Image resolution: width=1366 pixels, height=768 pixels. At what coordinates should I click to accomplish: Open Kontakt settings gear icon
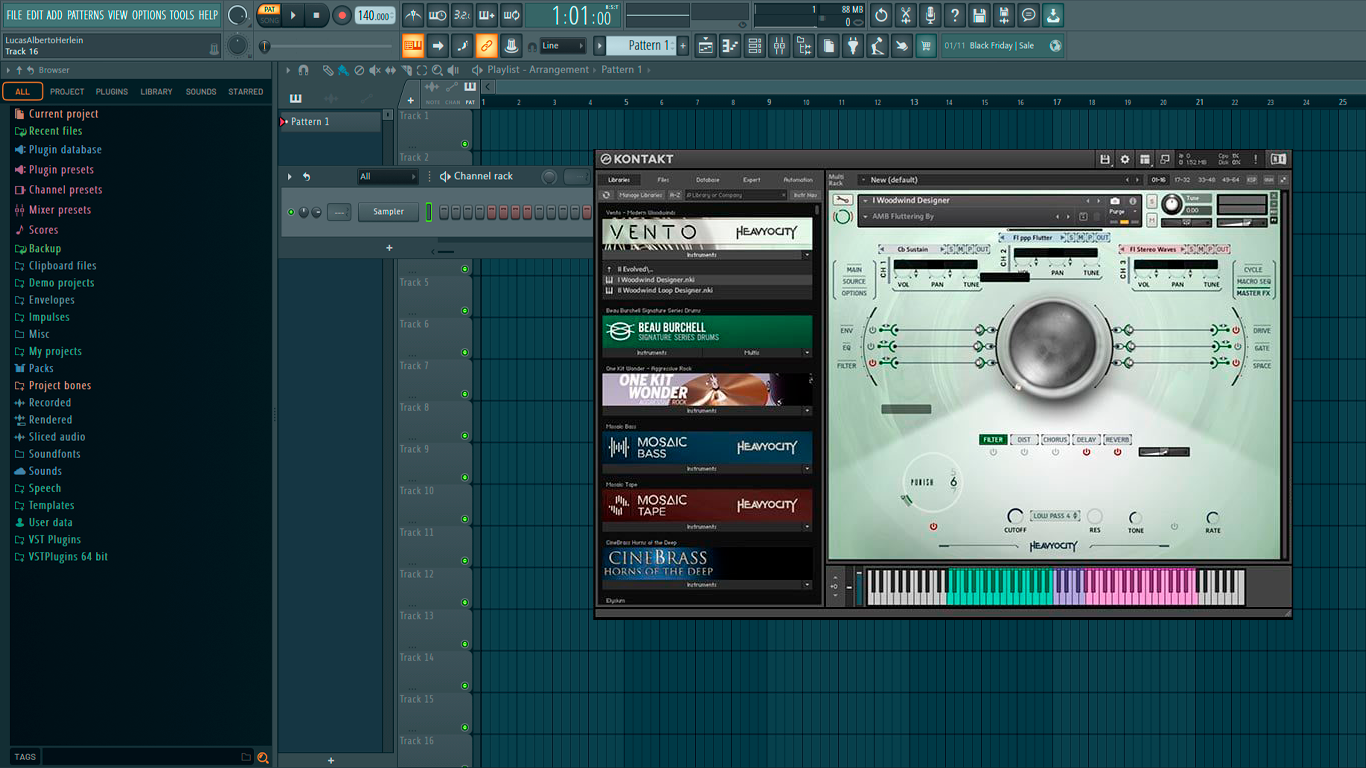(1125, 159)
